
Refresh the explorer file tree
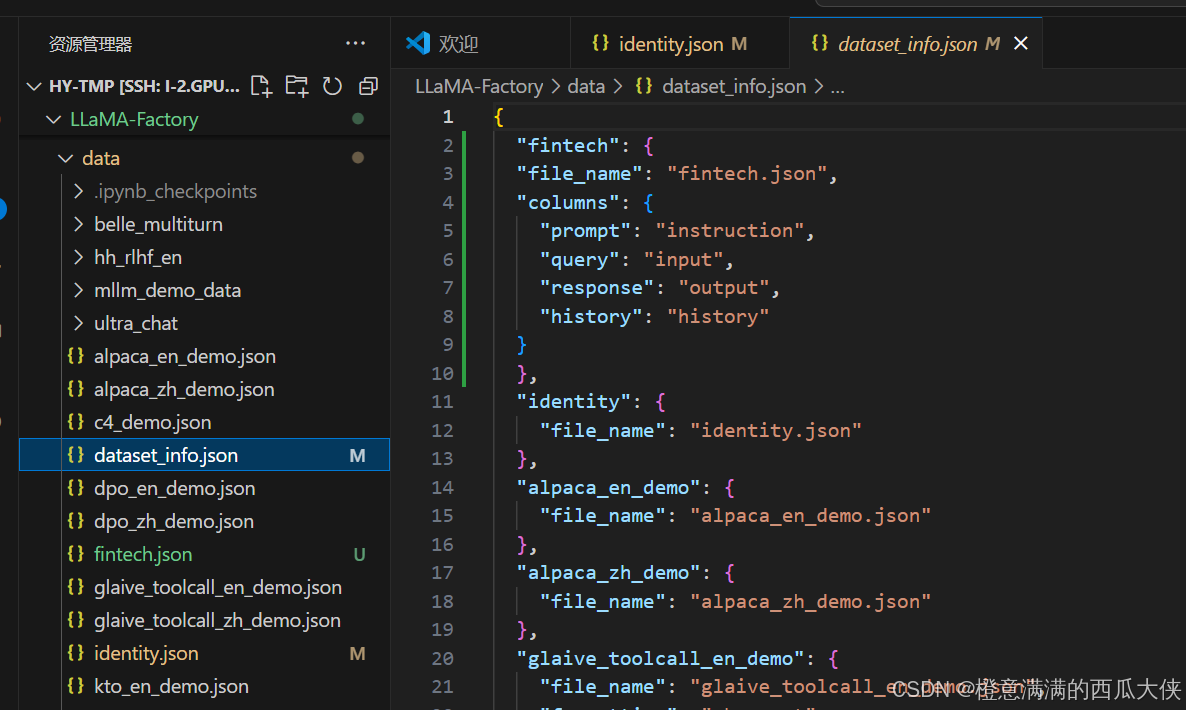tap(332, 86)
